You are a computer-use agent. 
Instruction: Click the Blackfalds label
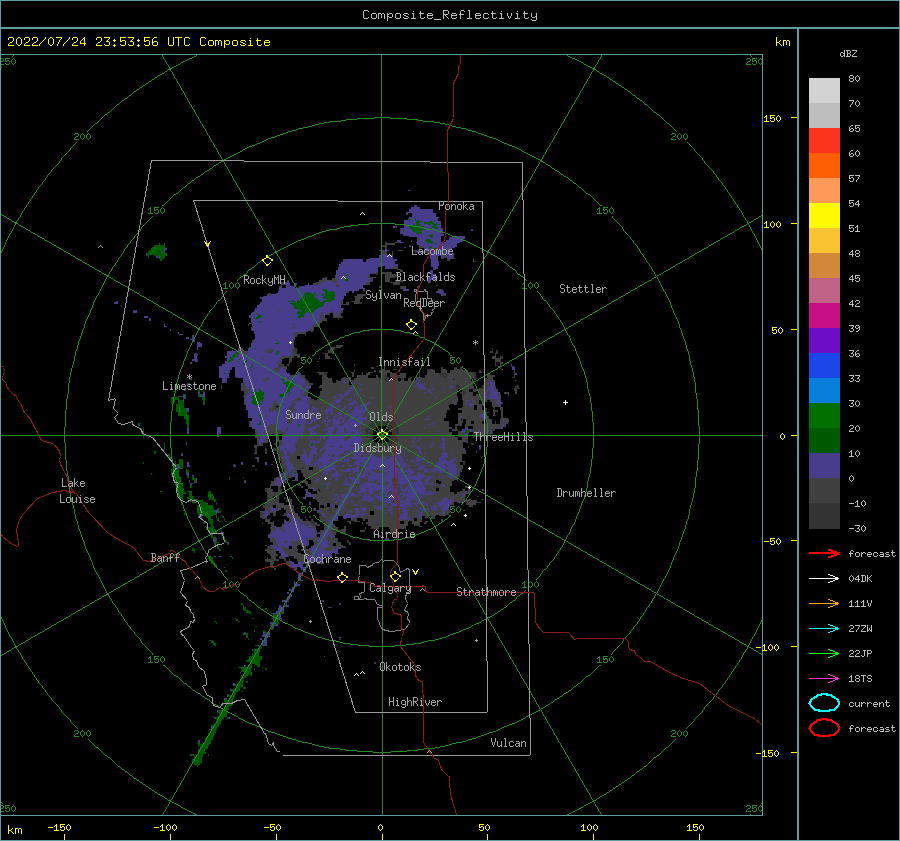click(425, 277)
